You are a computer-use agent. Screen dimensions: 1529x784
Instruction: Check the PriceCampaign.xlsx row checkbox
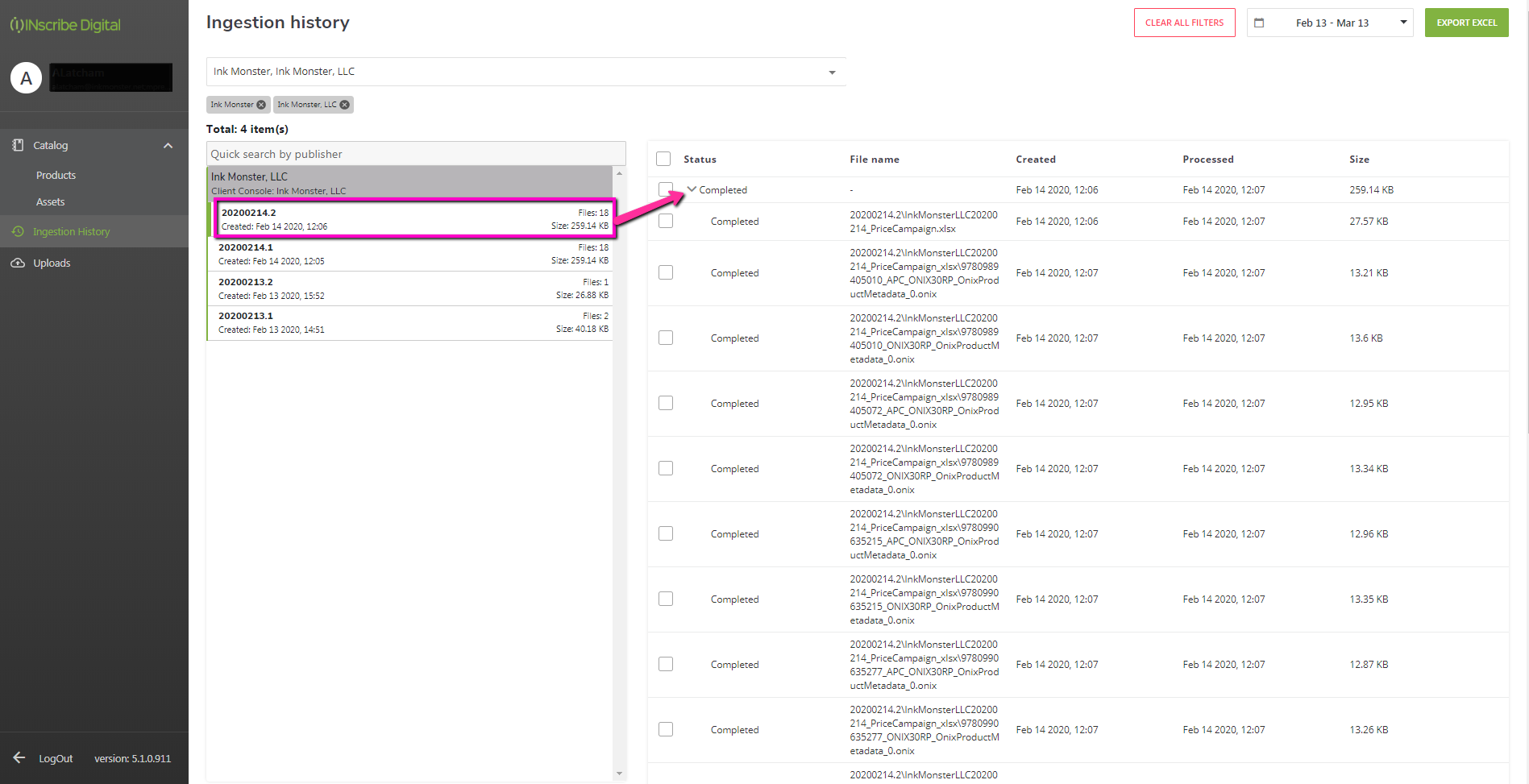tap(666, 221)
